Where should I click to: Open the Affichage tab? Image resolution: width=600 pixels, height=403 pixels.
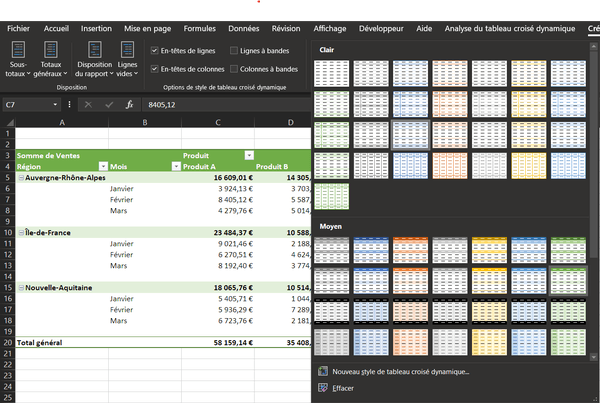coord(329,29)
